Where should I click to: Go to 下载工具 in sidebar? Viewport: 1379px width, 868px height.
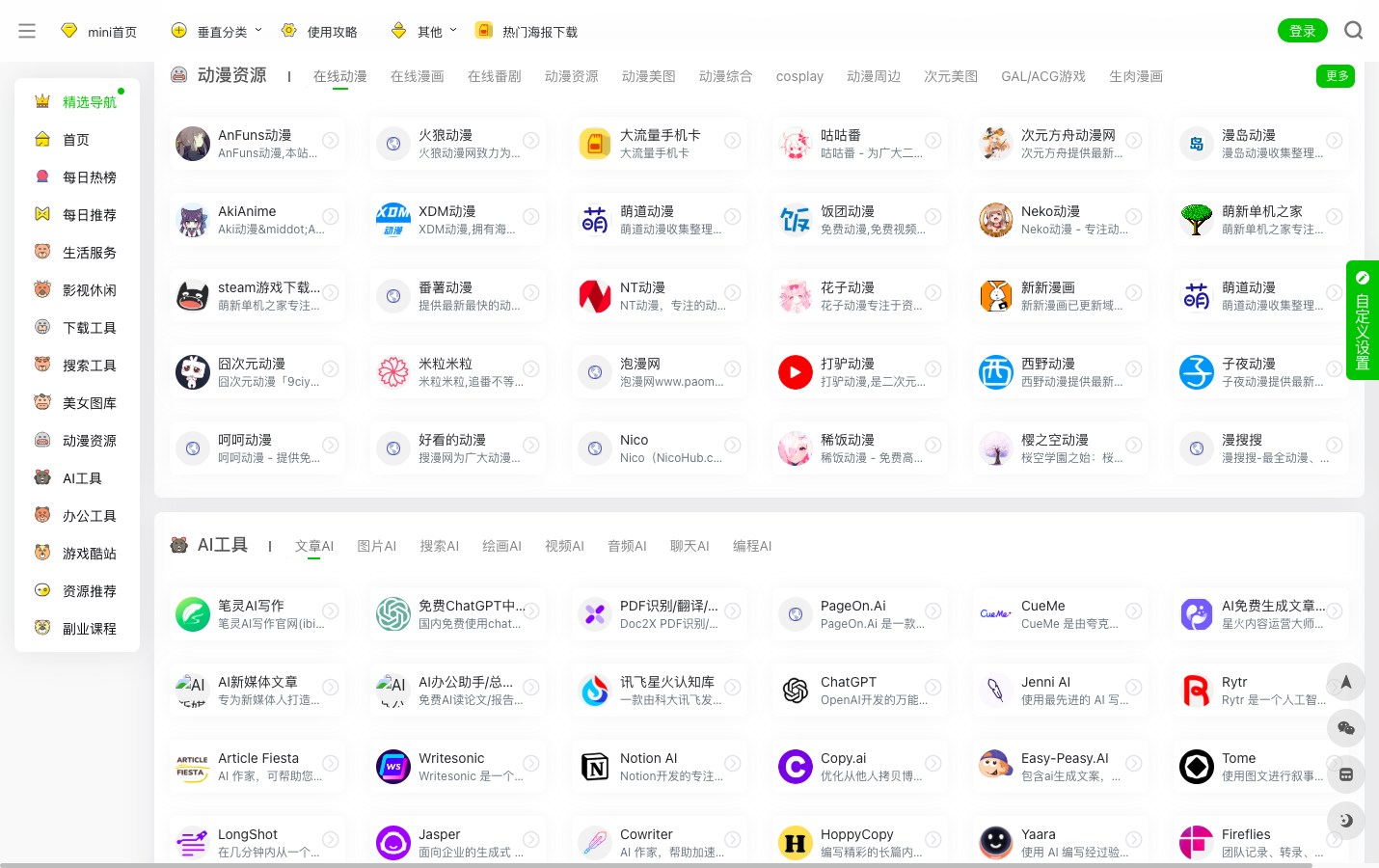coord(77,328)
